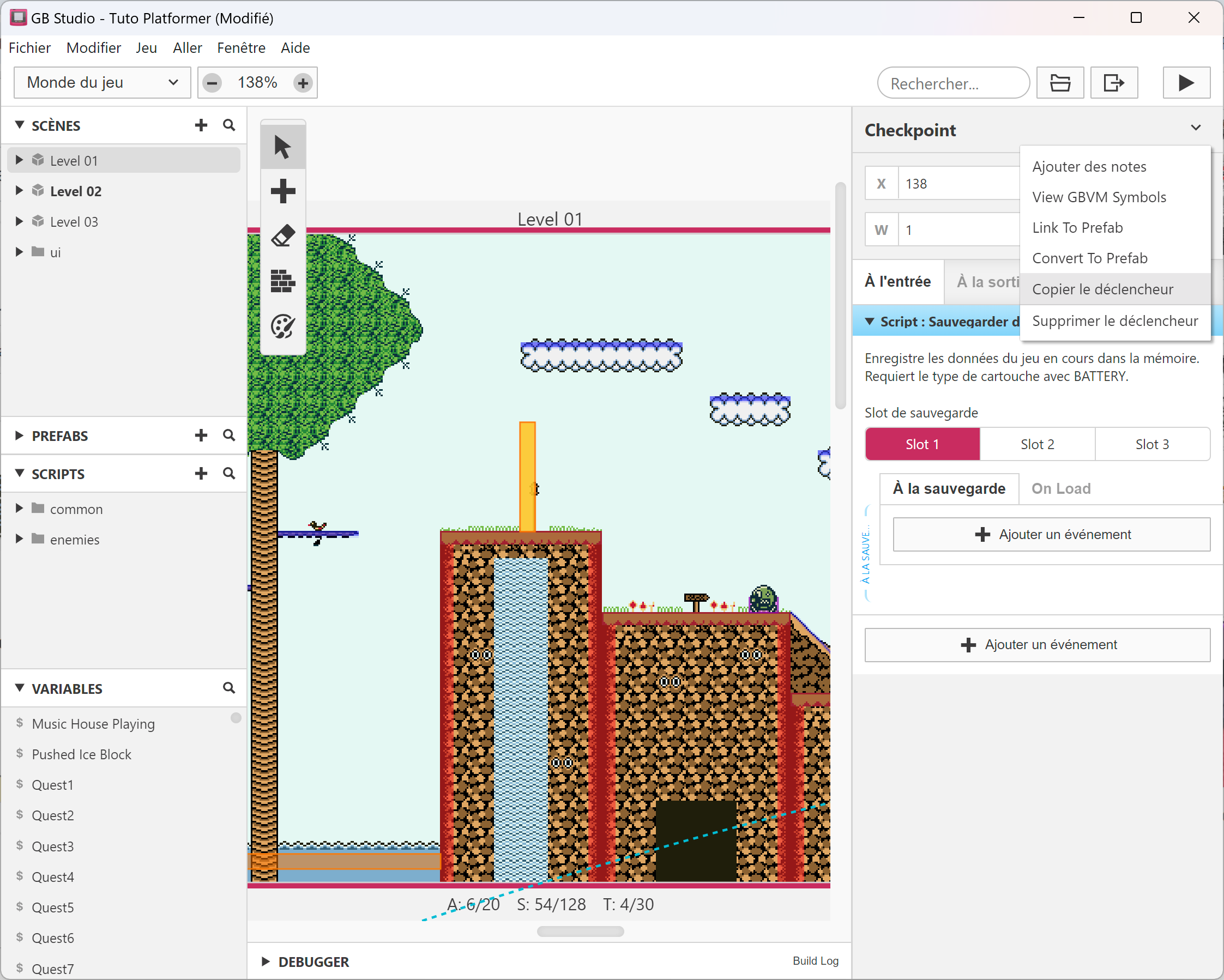1224x980 pixels.
Task: Choose Copier le déclencheur menu entry
Action: 1102,289
